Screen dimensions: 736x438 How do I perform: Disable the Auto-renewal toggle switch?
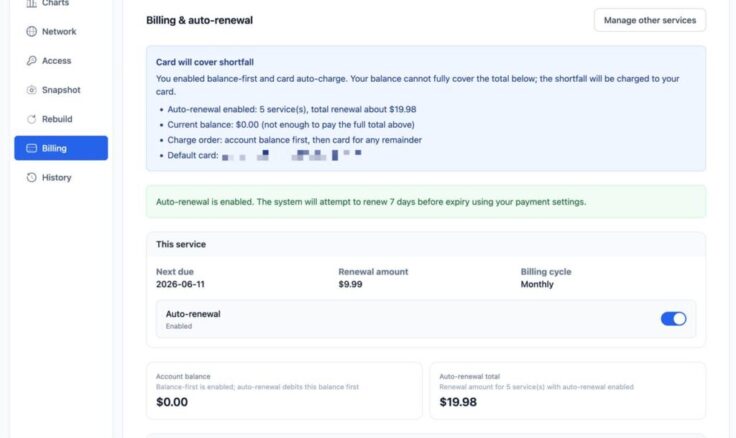coord(673,319)
